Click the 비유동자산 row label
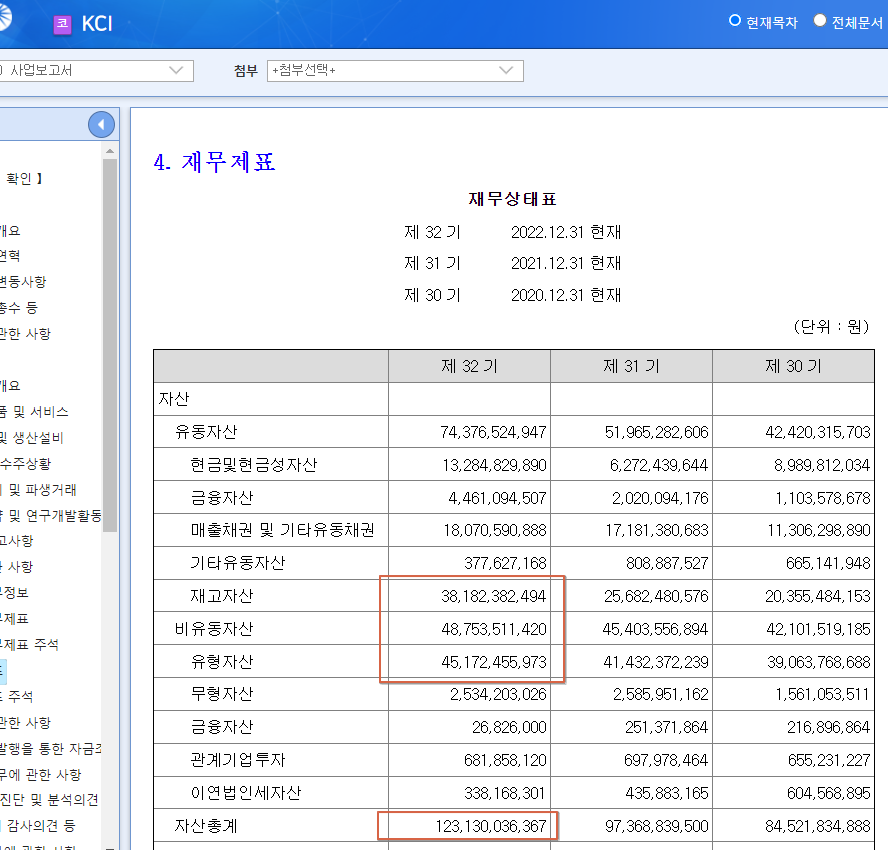888x850 pixels. pyautogui.click(x=214, y=629)
